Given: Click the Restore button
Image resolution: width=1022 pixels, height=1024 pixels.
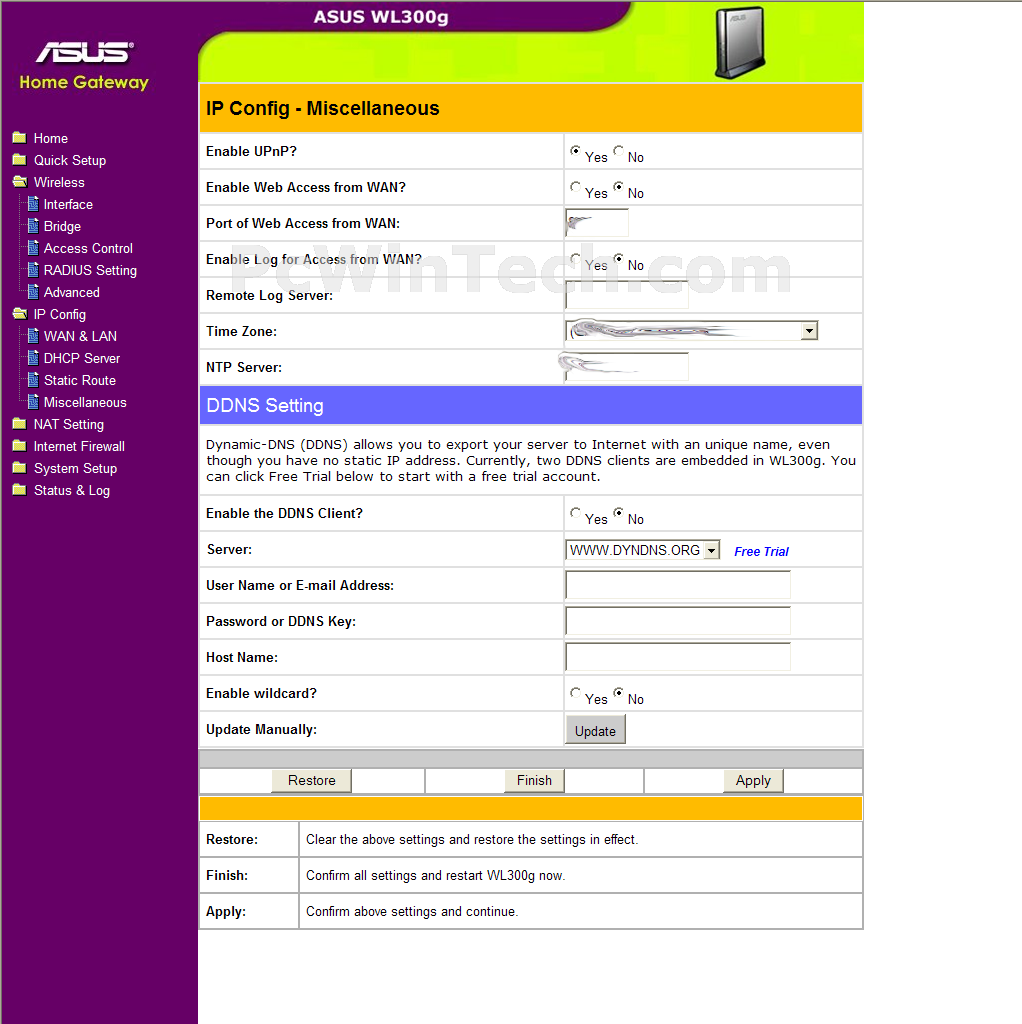Looking at the screenshot, I should coord(311,780).
